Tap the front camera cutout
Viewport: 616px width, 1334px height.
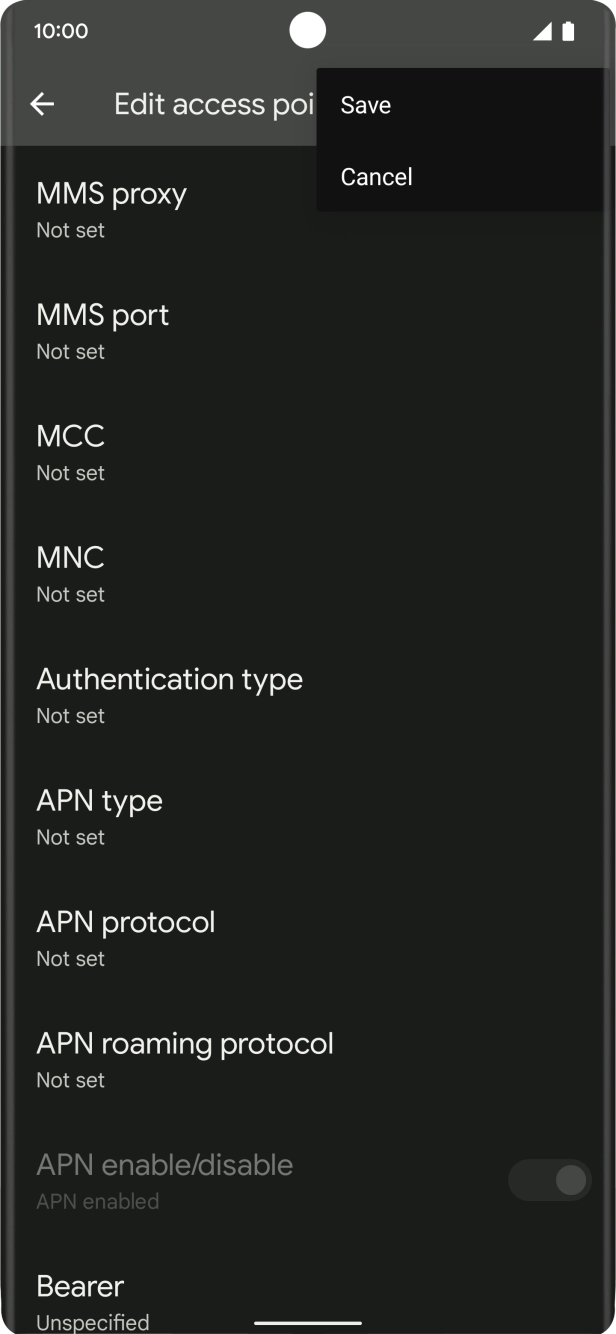[308, 30]
